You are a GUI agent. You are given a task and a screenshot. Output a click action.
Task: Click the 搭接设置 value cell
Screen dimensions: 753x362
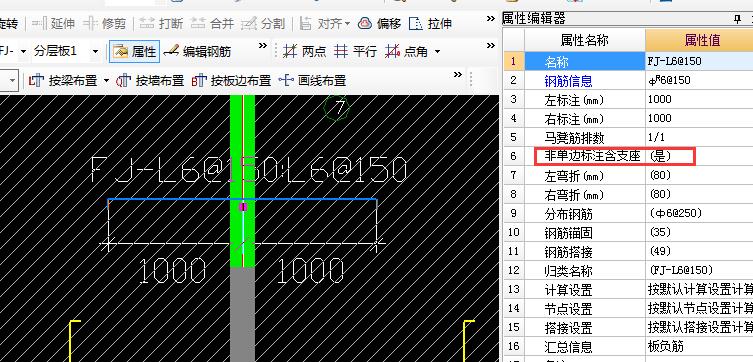click(x=699, y=327)
